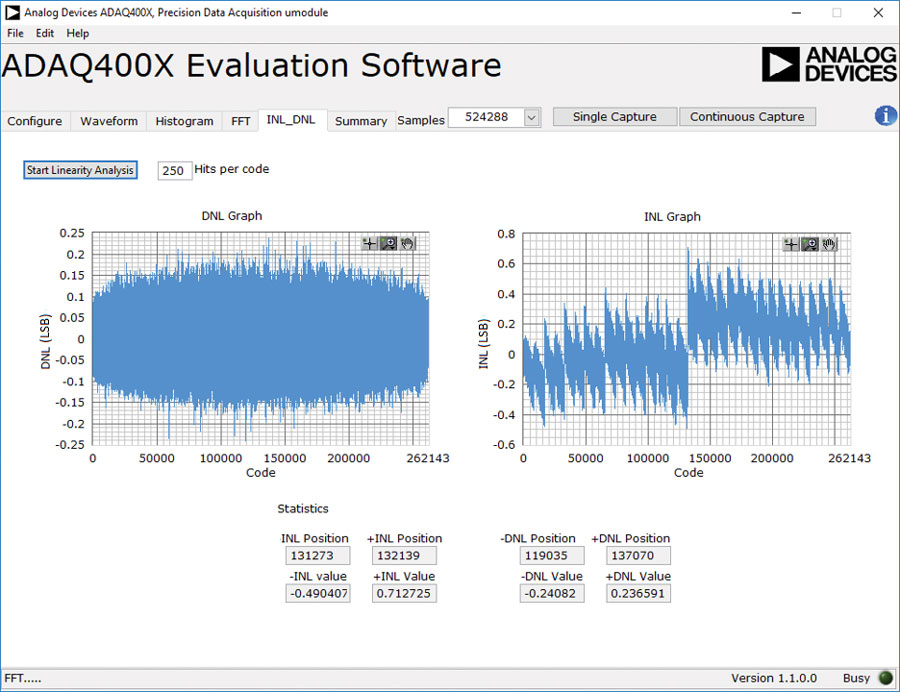Select the DNL graph zoom tool
Screen dimensions: 900x692
click(x=389, y=243)
